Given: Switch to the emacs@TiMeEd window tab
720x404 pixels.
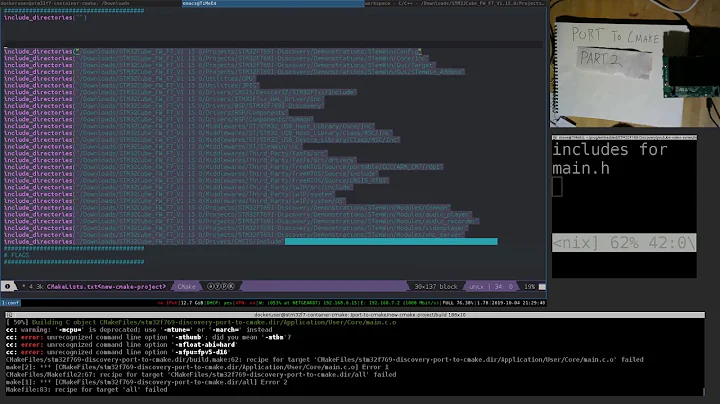Looking at the screenshot, I should point(273,3).
